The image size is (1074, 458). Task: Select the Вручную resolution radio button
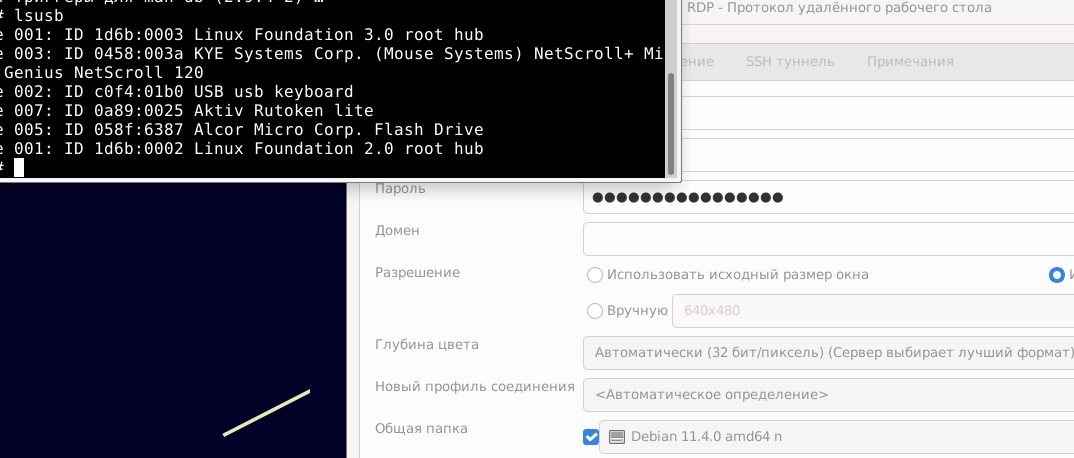click(x=595, y=311)
